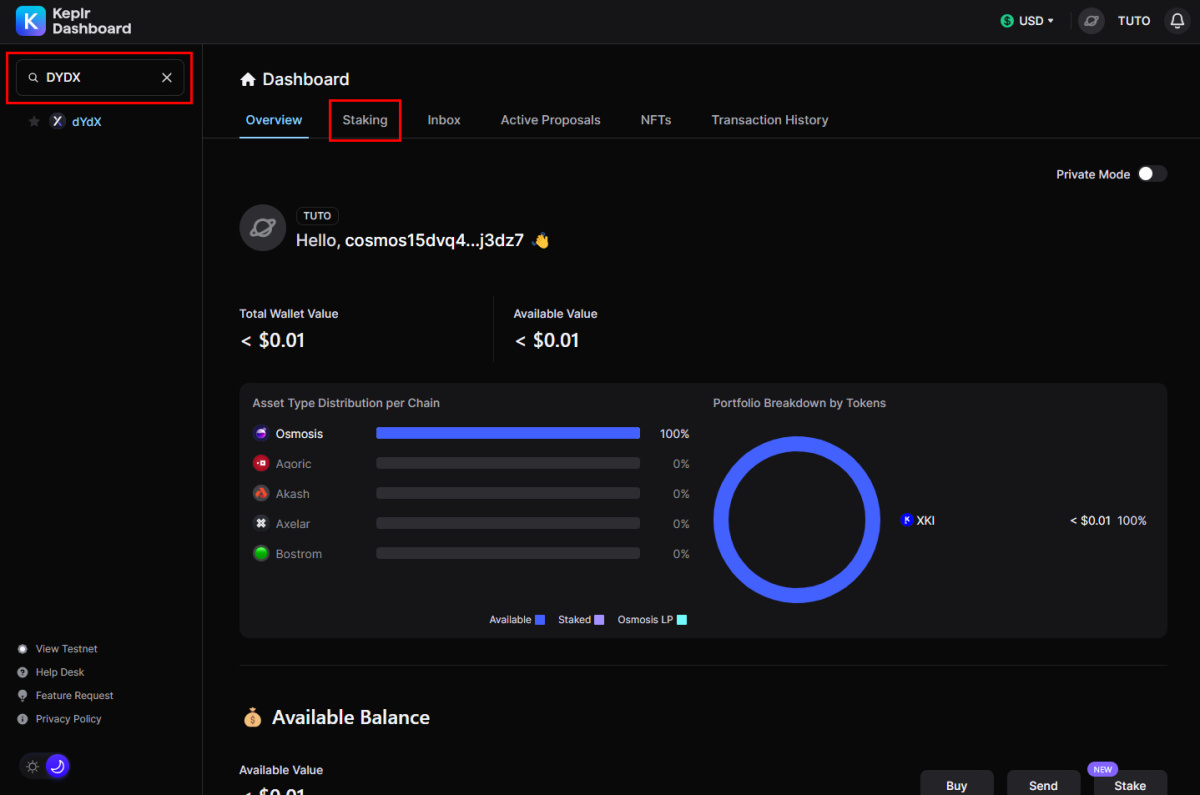Viewport: 1200px width, 795px height.
Task: Click the Agoric chain icon
Action: coord(261,464)
